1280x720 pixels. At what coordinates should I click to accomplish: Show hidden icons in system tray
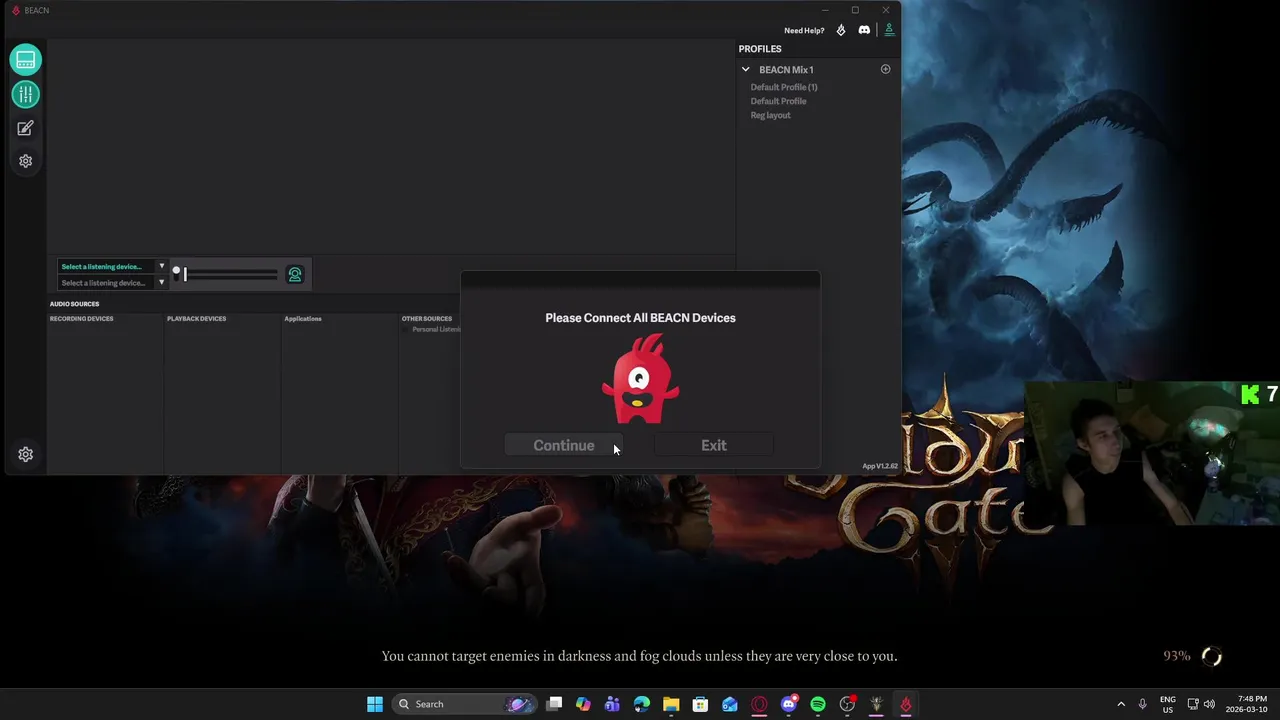(1121, 704)
